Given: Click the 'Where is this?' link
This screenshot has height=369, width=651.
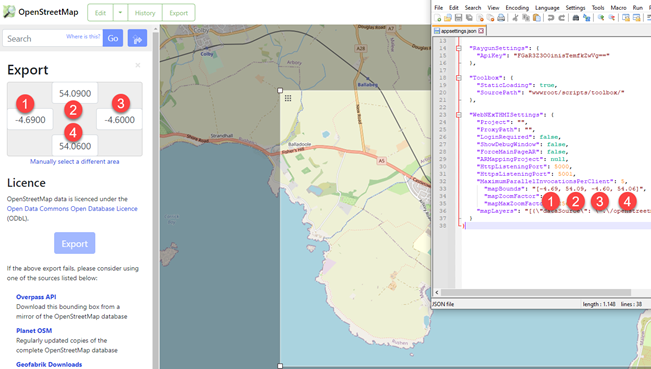Looking at the screenshot, I should (83, 37).
